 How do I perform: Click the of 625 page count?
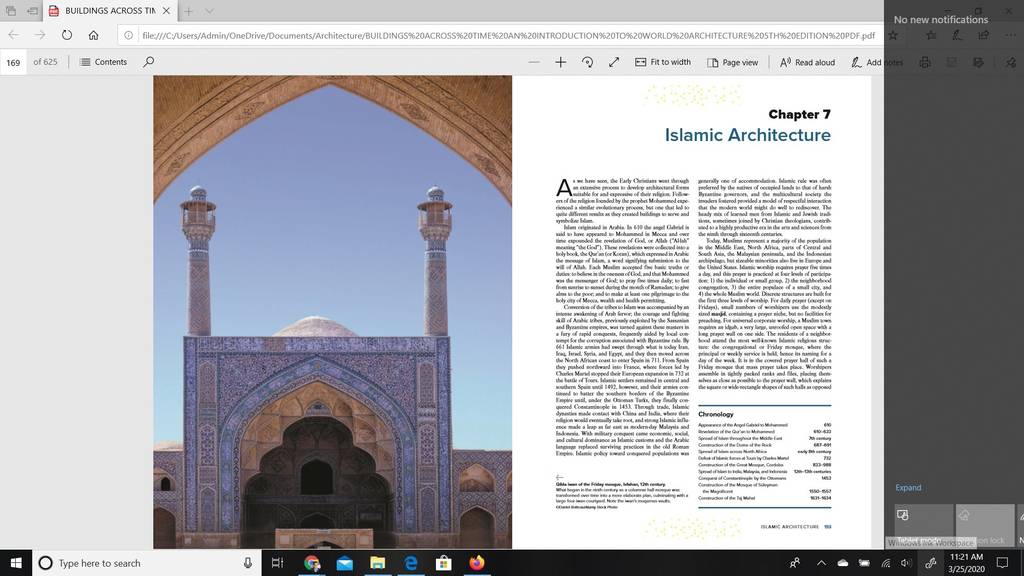pyautogui.click(x=45, y=62)
